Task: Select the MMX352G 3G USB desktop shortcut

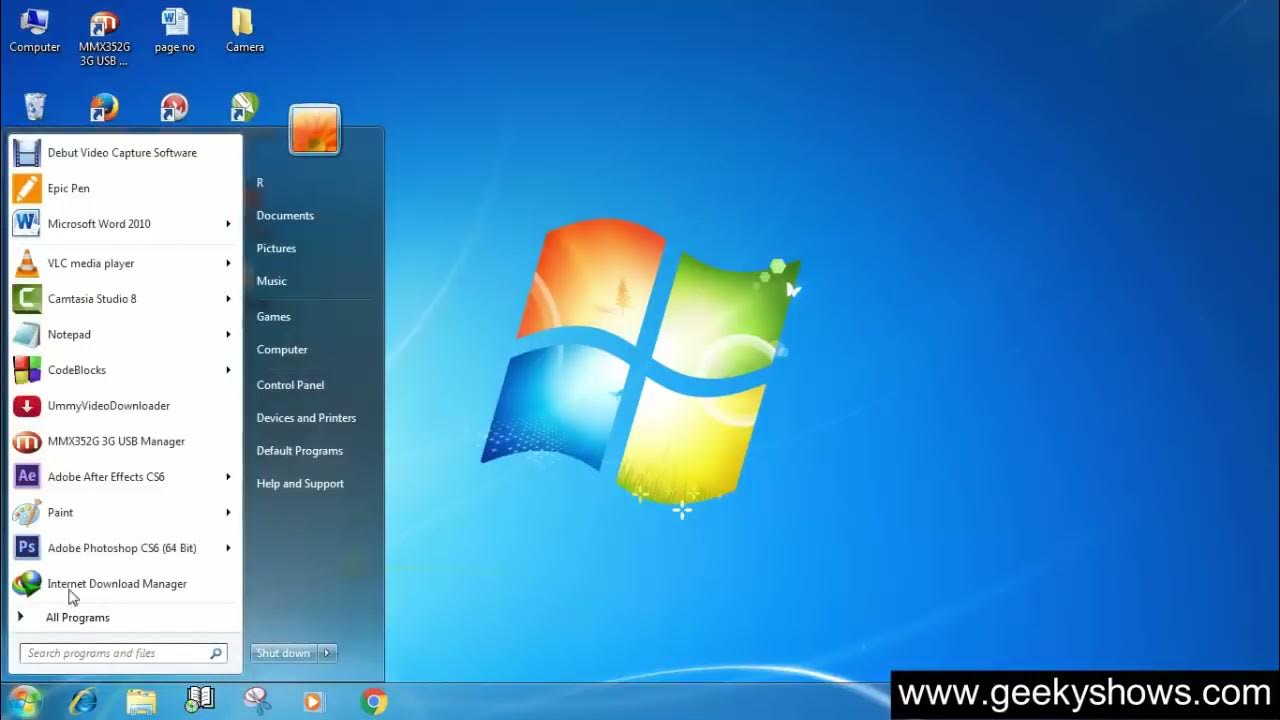Action: click(x=104, y=40)
